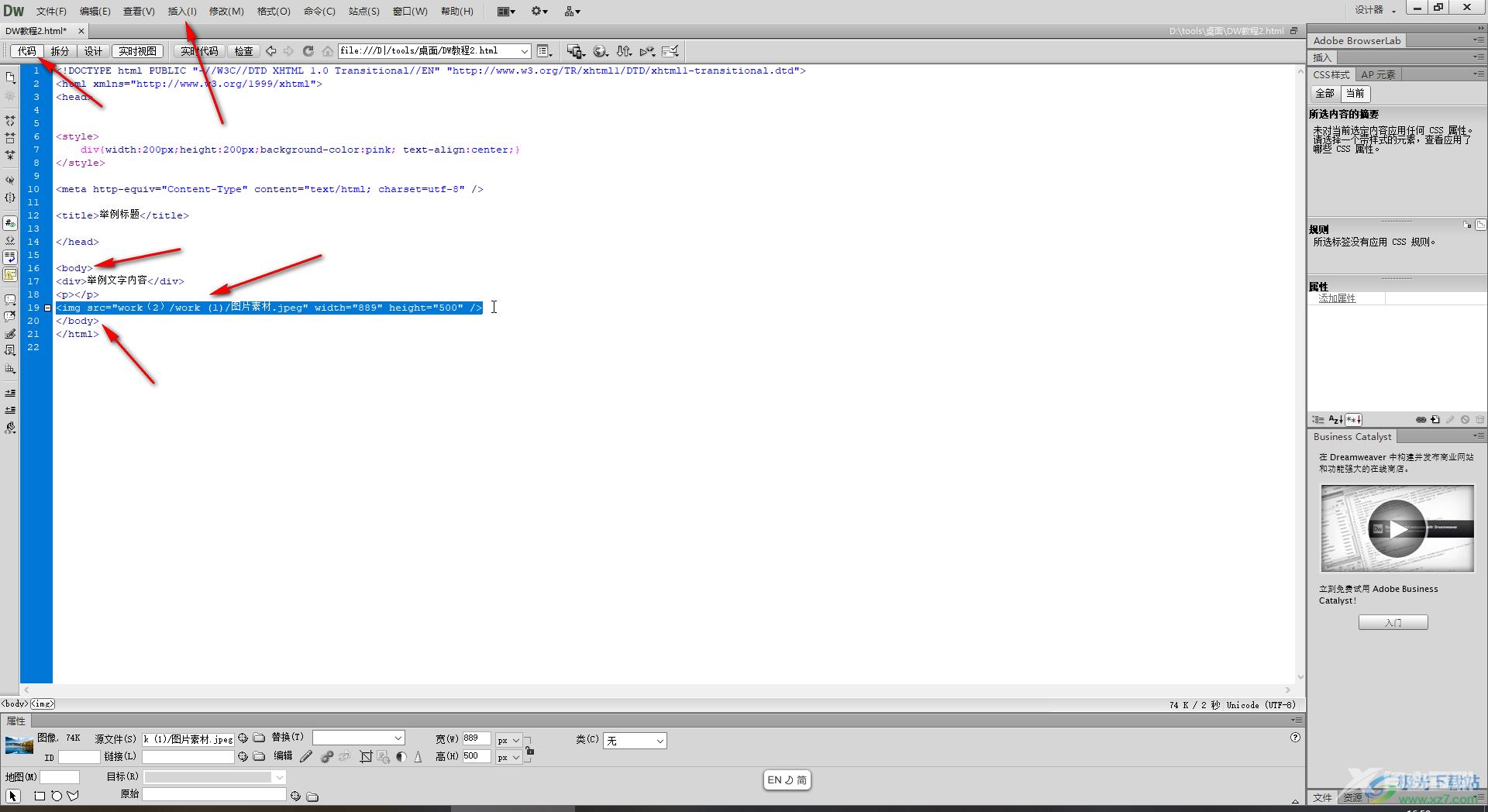Click the Home icon beside the address field
This screenshot has height=812, width=1488.
point(328,51)
